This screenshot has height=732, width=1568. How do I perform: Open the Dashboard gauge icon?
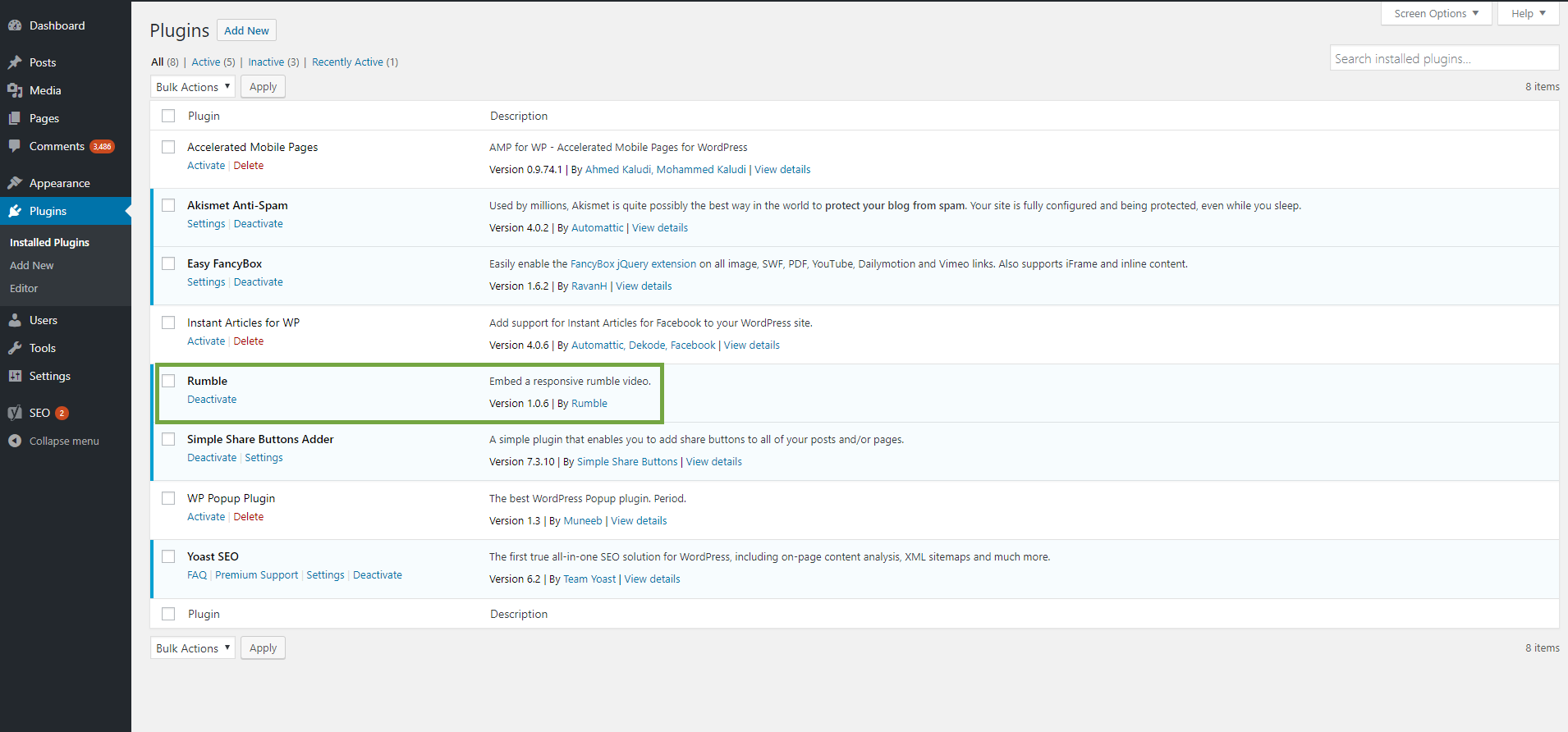point(15,25)
